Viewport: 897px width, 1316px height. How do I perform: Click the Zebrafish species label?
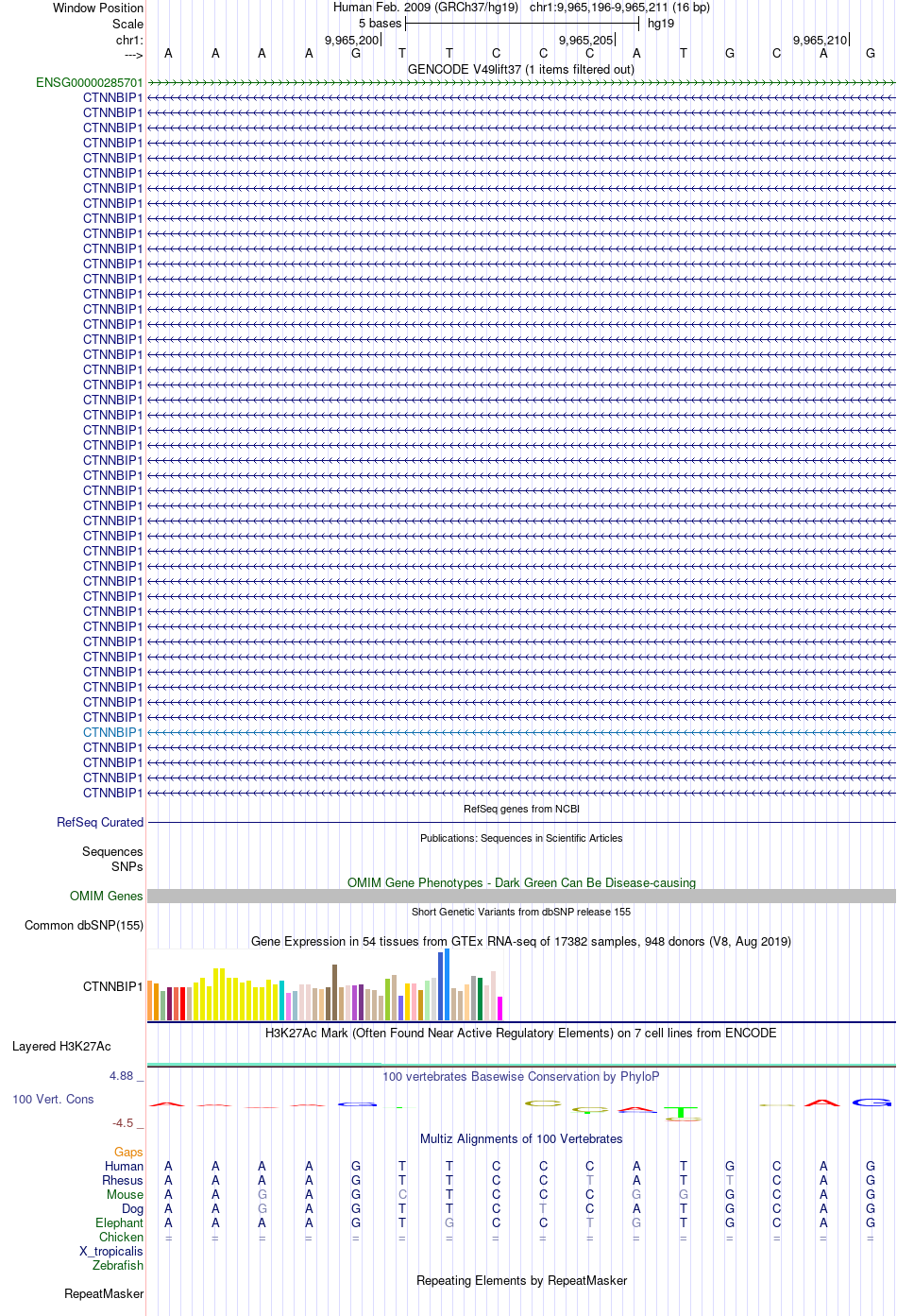(118, 1266)
